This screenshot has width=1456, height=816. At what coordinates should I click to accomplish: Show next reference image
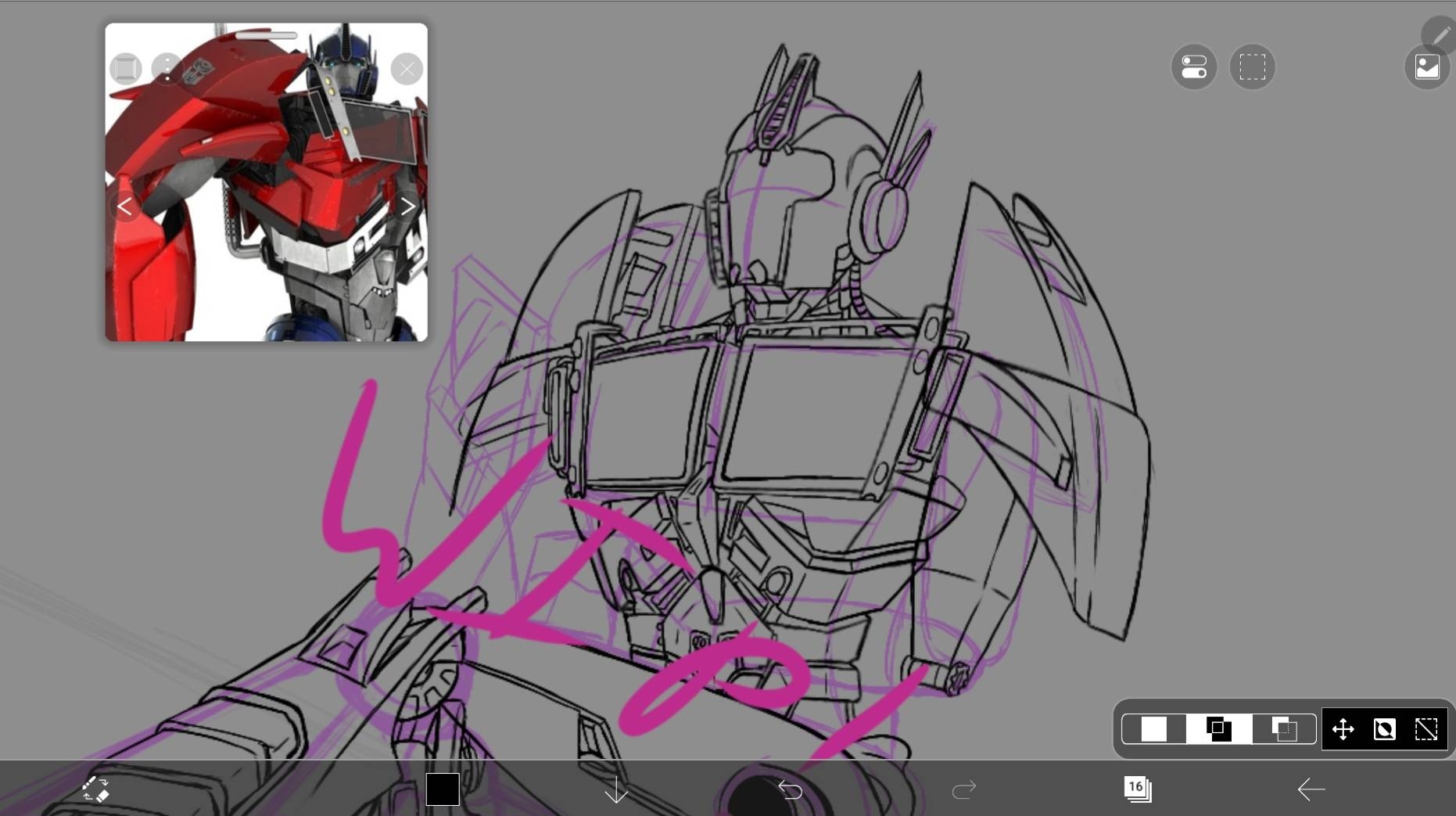pyautogui.click(x=407, y=207)
